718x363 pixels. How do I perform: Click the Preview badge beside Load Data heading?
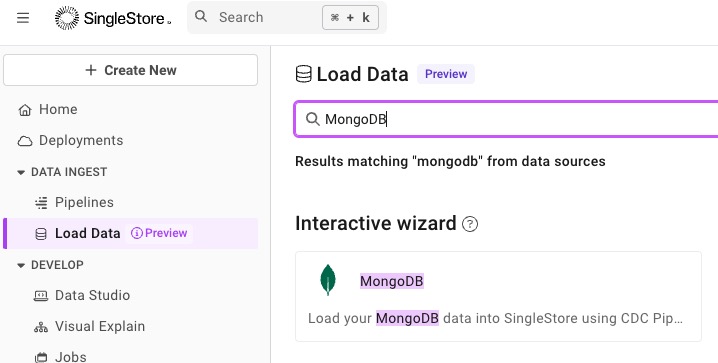click(446, 74)
